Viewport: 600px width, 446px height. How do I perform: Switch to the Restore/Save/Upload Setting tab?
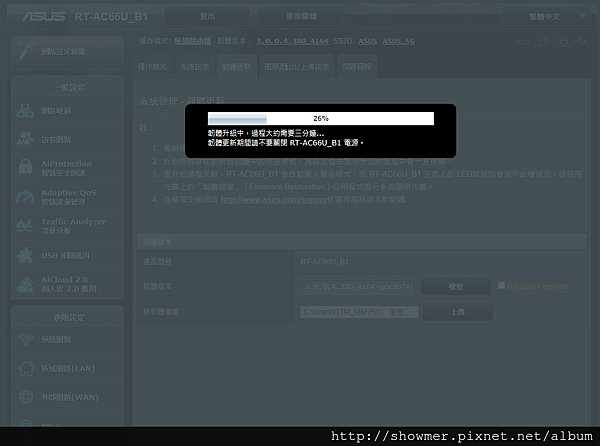click(297, 67)
